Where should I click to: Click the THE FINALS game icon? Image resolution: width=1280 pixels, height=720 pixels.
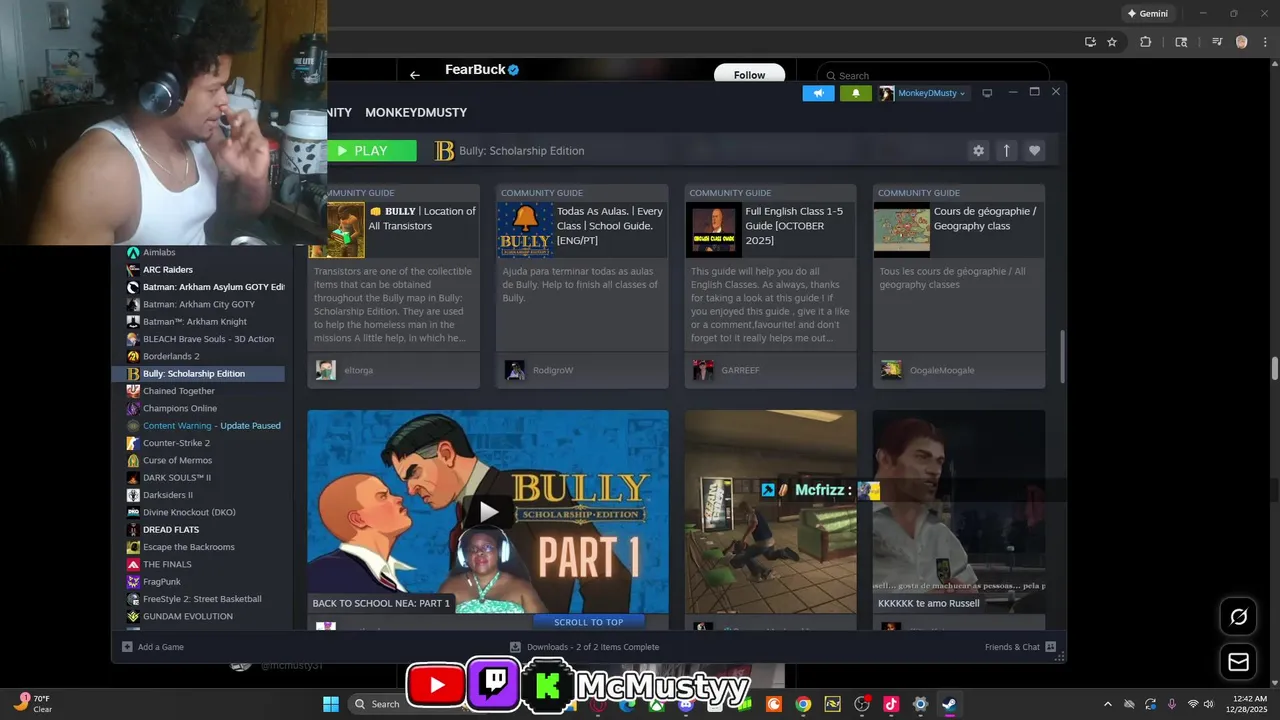[133, 564]
